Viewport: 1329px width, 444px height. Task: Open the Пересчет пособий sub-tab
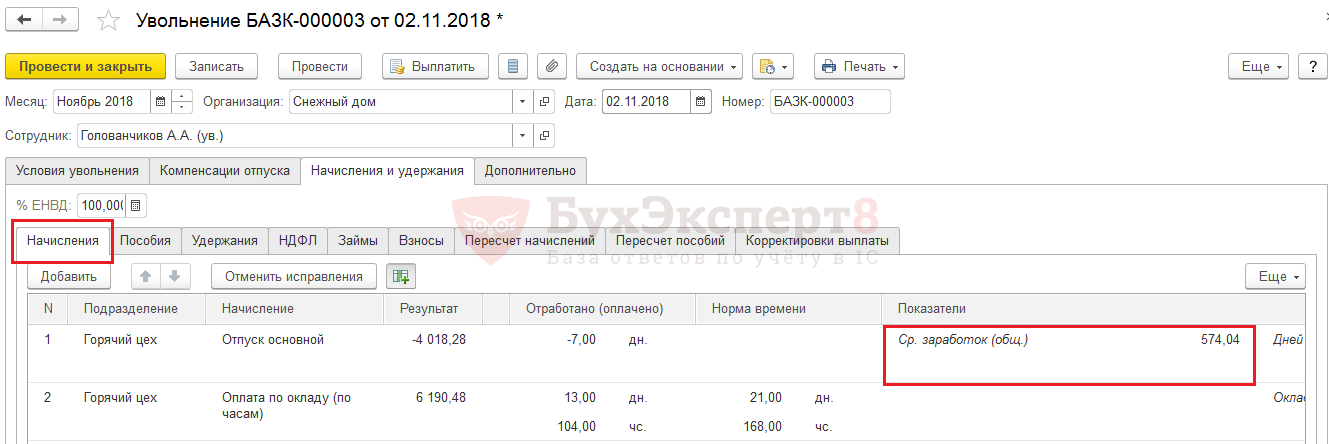tap(670, 241)
